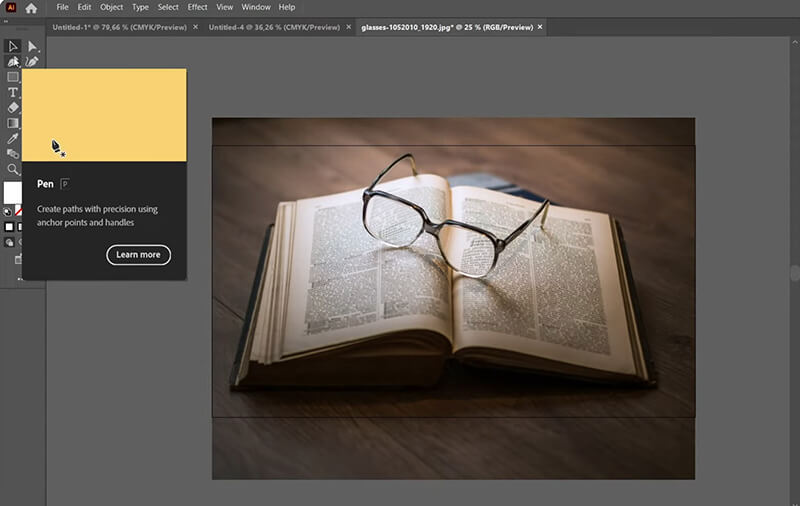Activate the Zoom tool

[x=13, y=169]
